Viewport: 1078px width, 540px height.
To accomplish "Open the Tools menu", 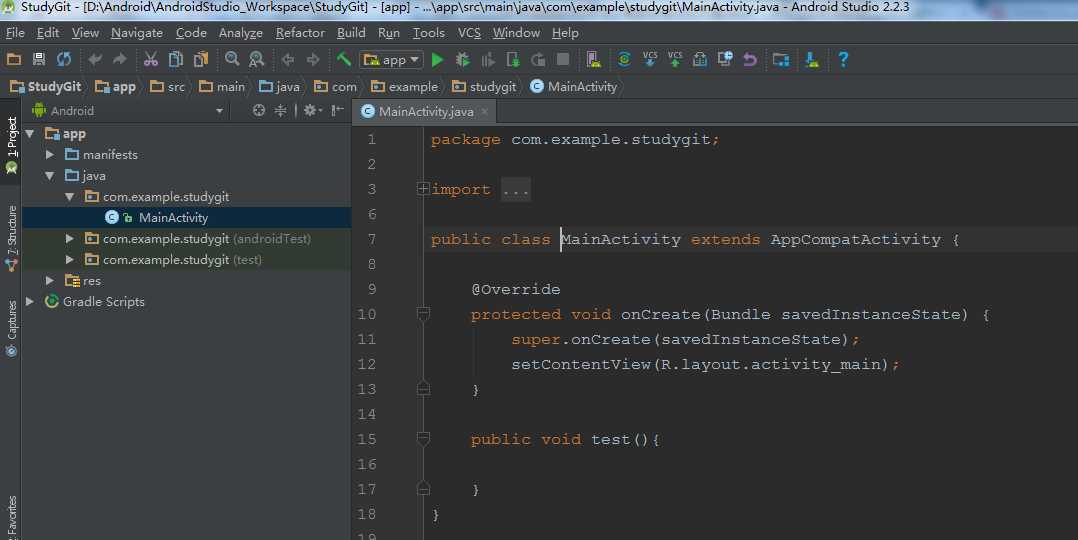I will [428, 32].
